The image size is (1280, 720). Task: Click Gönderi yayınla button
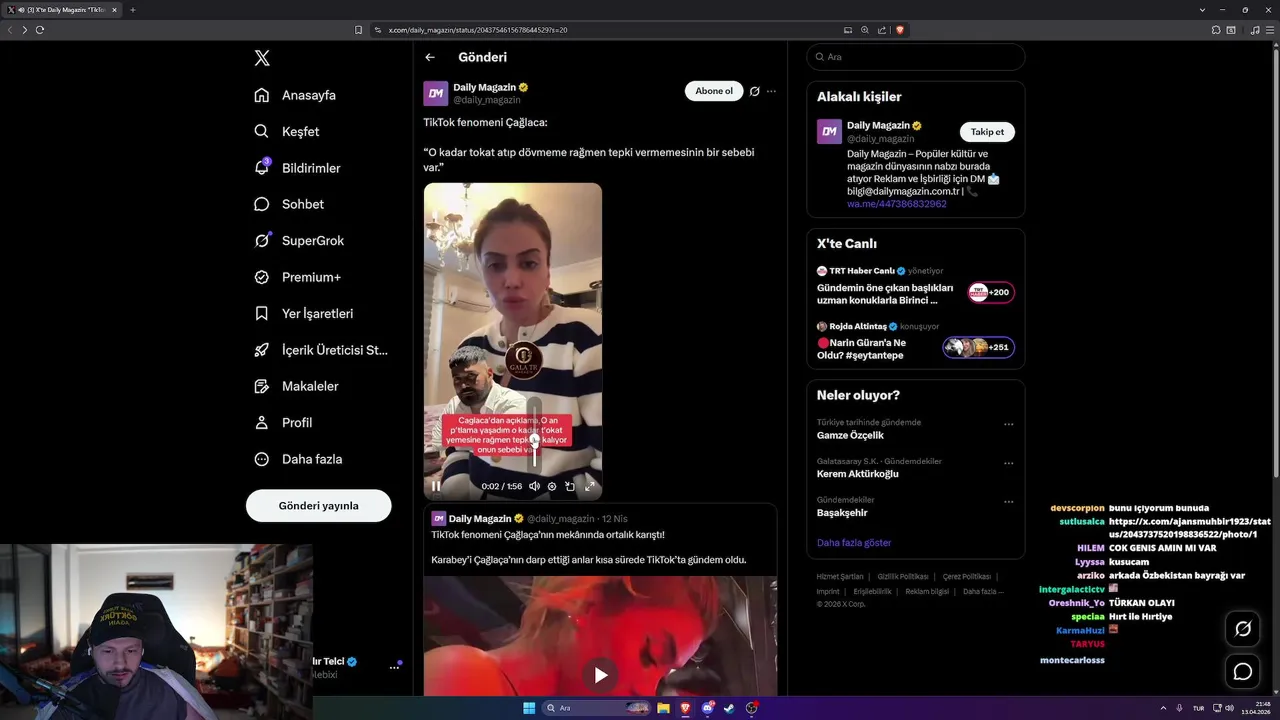(x=318, y=506)
